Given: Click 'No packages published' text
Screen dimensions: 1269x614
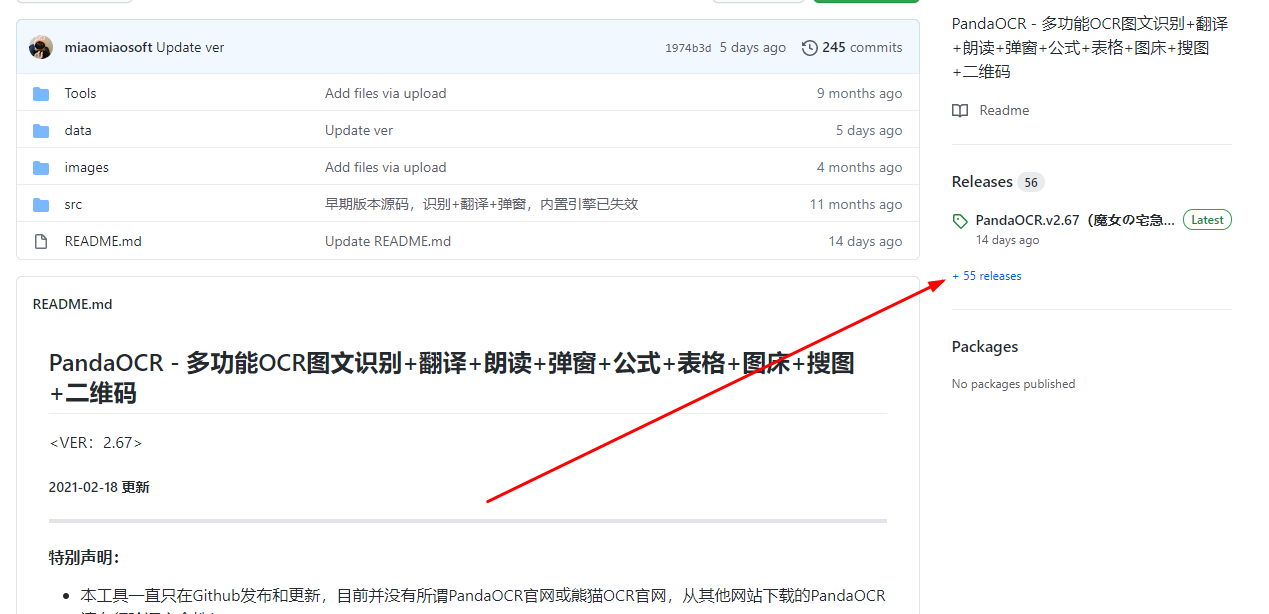Looking at the screenshot, I should (x=1013, y=384).
